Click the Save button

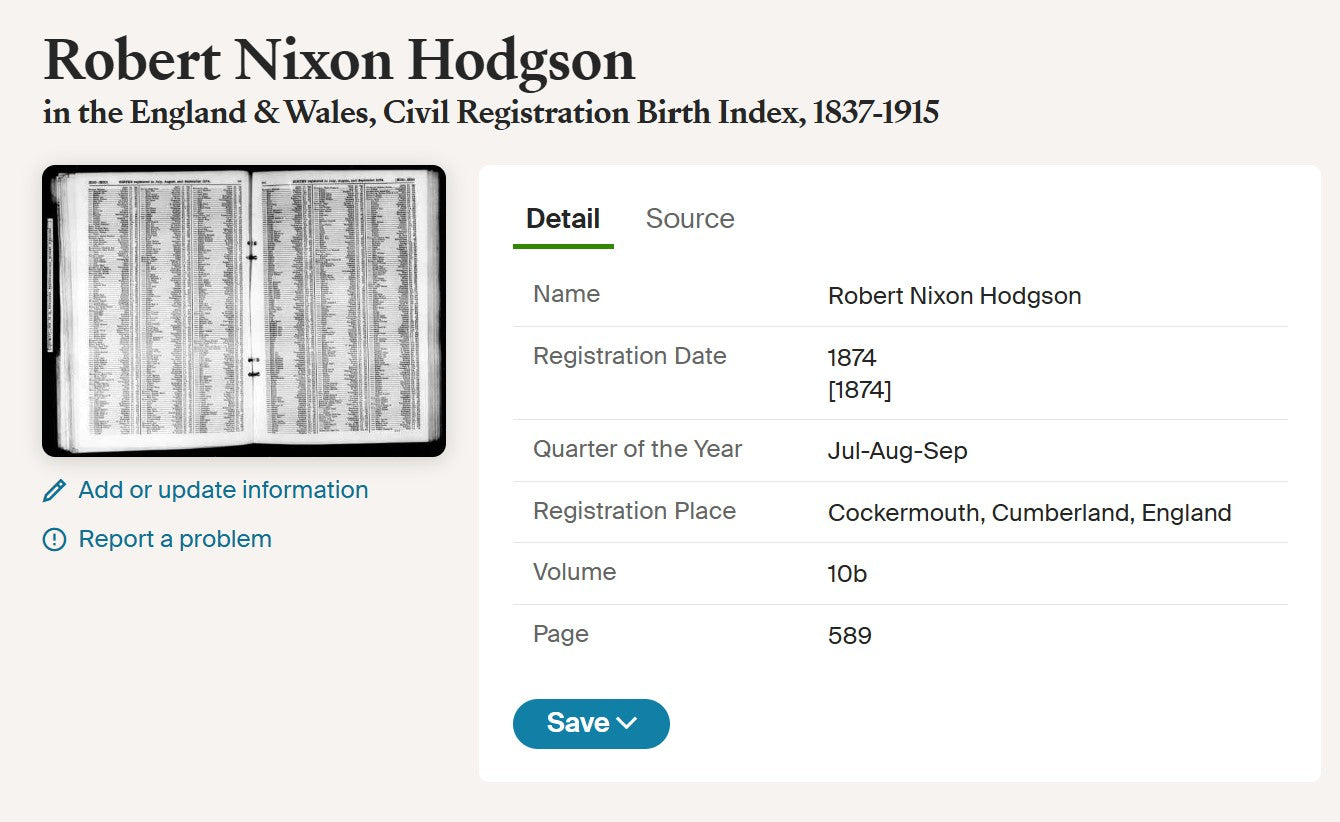(x=580, y=722)
